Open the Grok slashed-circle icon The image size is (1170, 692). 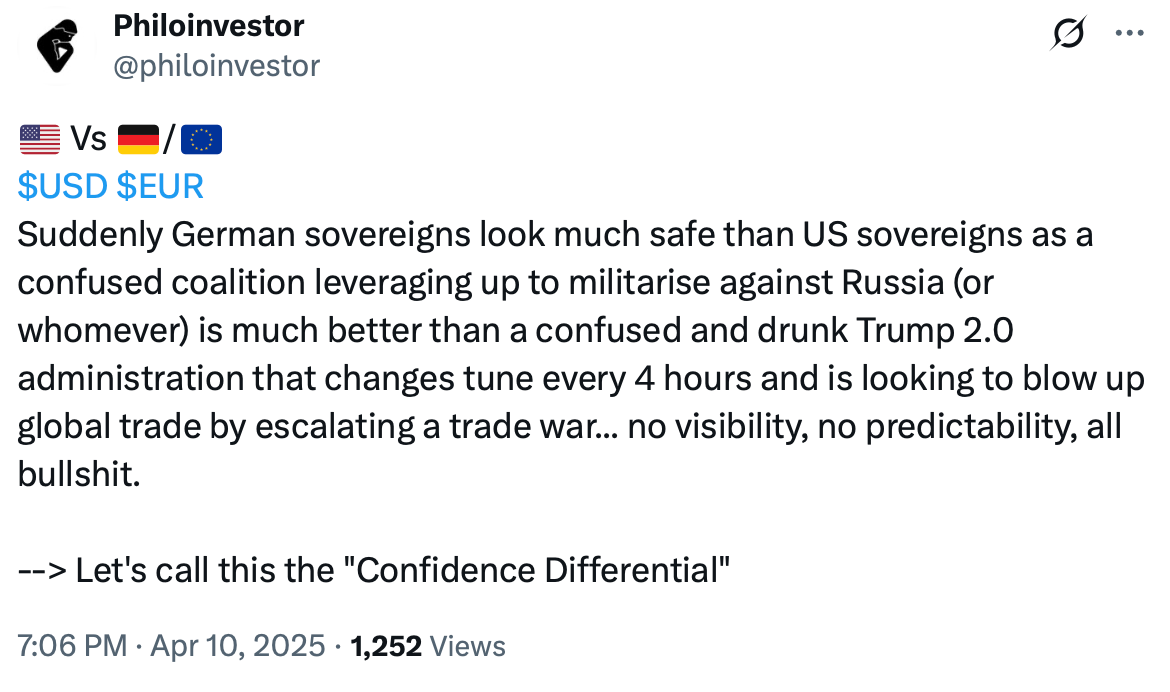click(1070, 35)
